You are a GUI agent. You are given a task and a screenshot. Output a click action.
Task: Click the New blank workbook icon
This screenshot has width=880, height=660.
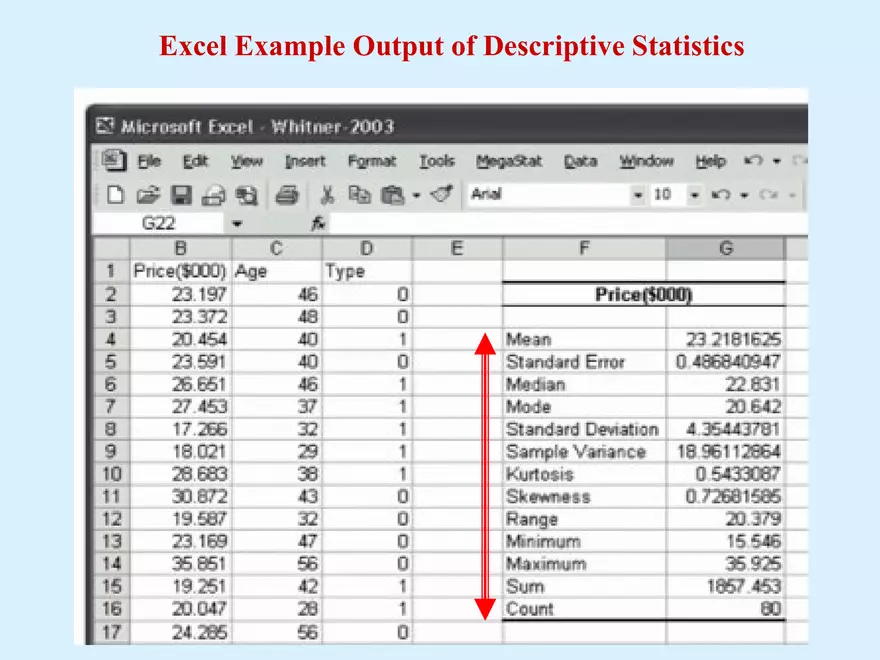115,195
